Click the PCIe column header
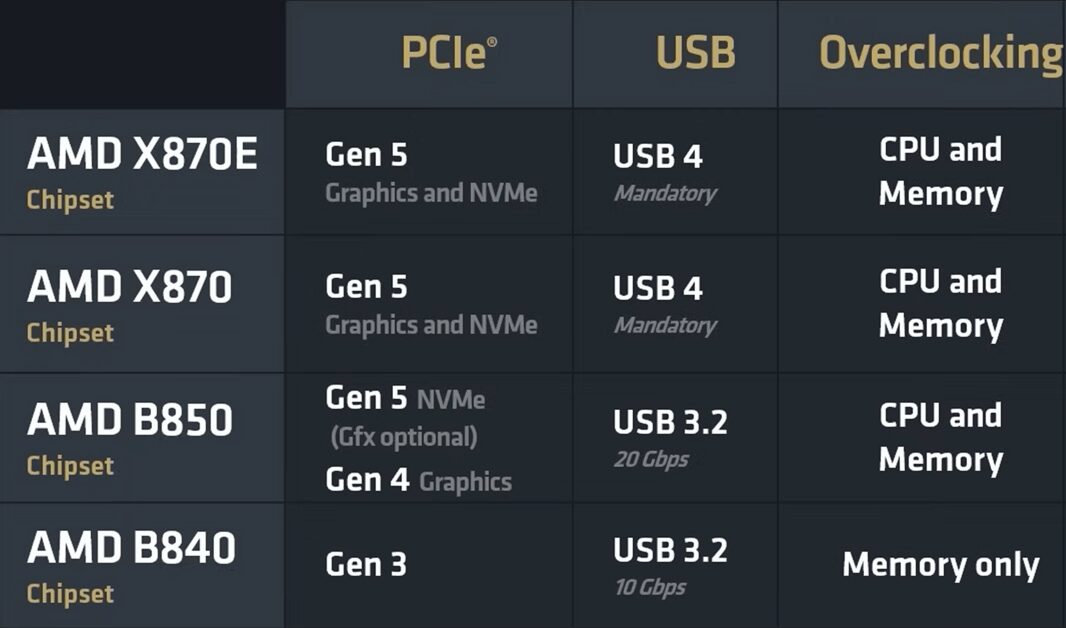Image resolution: width=1066 pixels, height=628 pixels. 448,53
